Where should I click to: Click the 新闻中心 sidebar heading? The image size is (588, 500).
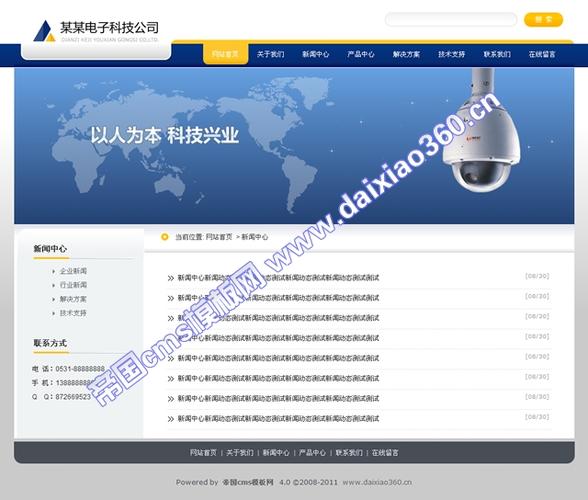point(50,249)
